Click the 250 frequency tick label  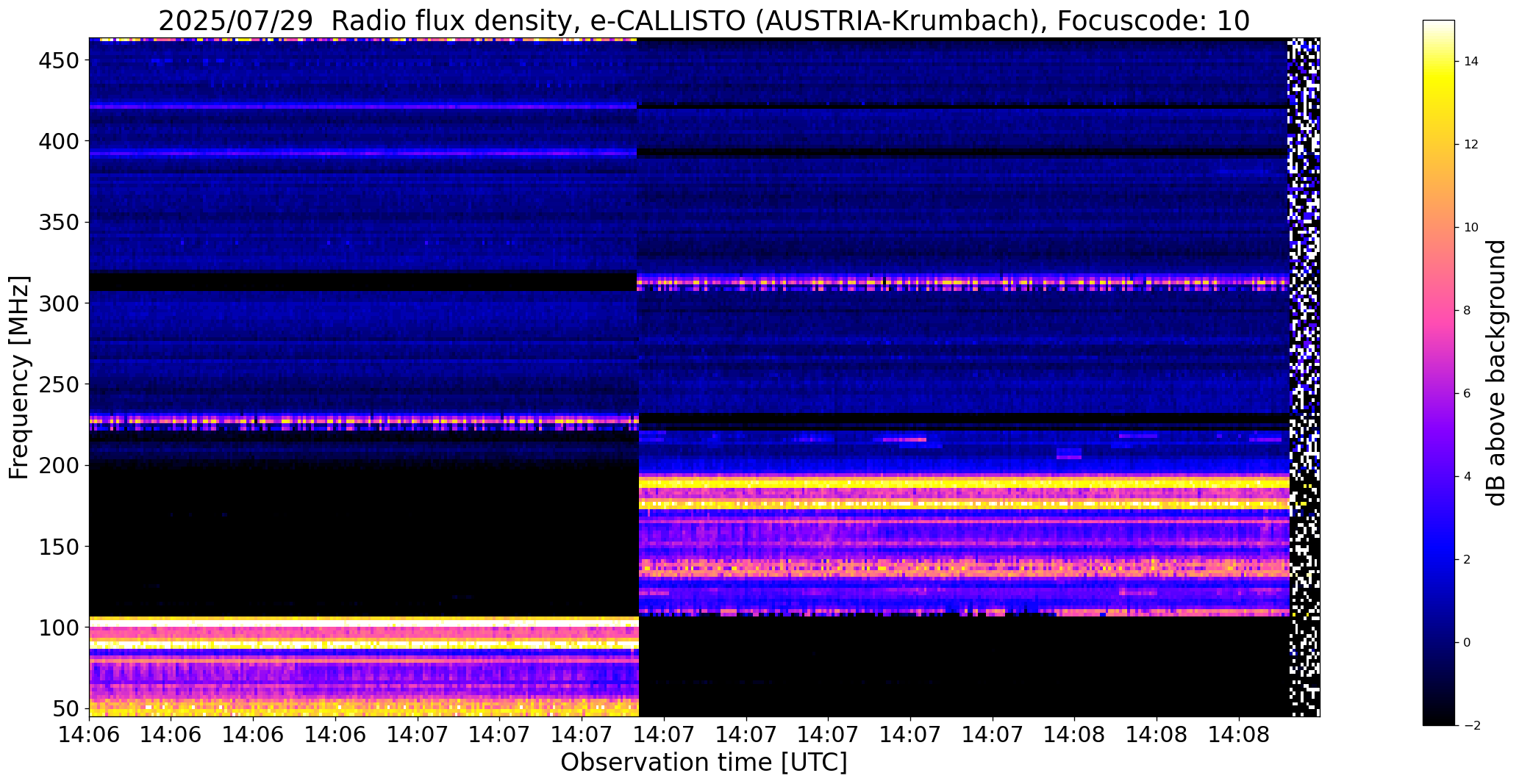coord(59,384)
